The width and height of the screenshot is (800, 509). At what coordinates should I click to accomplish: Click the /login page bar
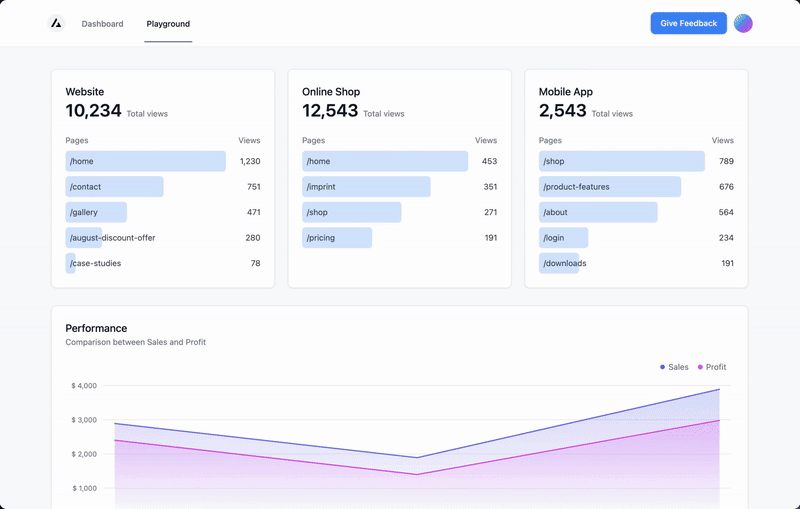tap(563, 238)
